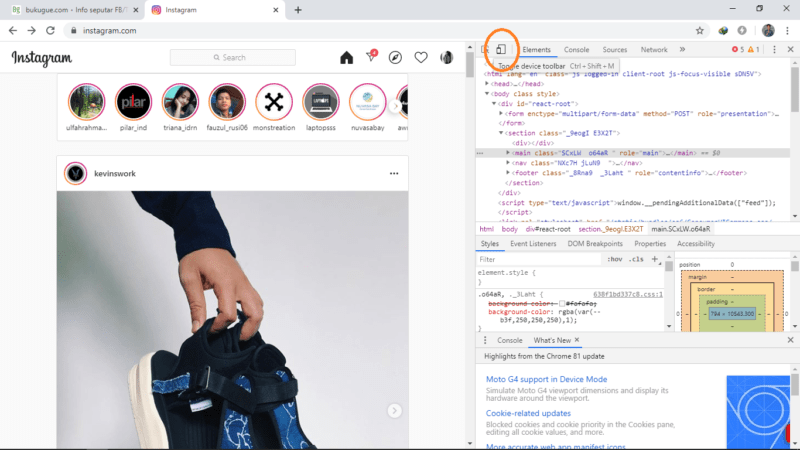Screen dimensions: 800x450
Task: Show next photo in kevinswork post
Action: click(394, 411)
